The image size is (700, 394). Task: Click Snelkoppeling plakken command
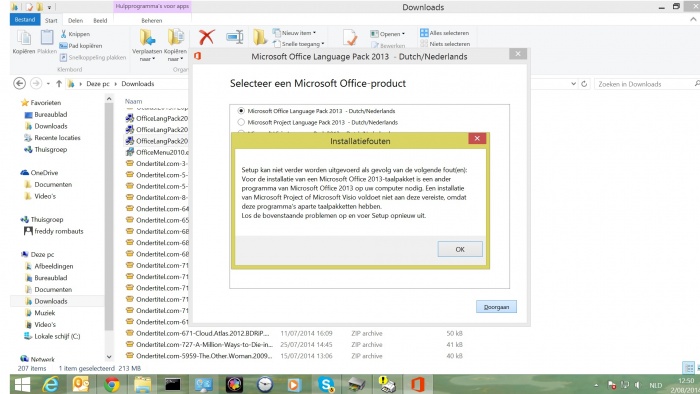[93, 57]
